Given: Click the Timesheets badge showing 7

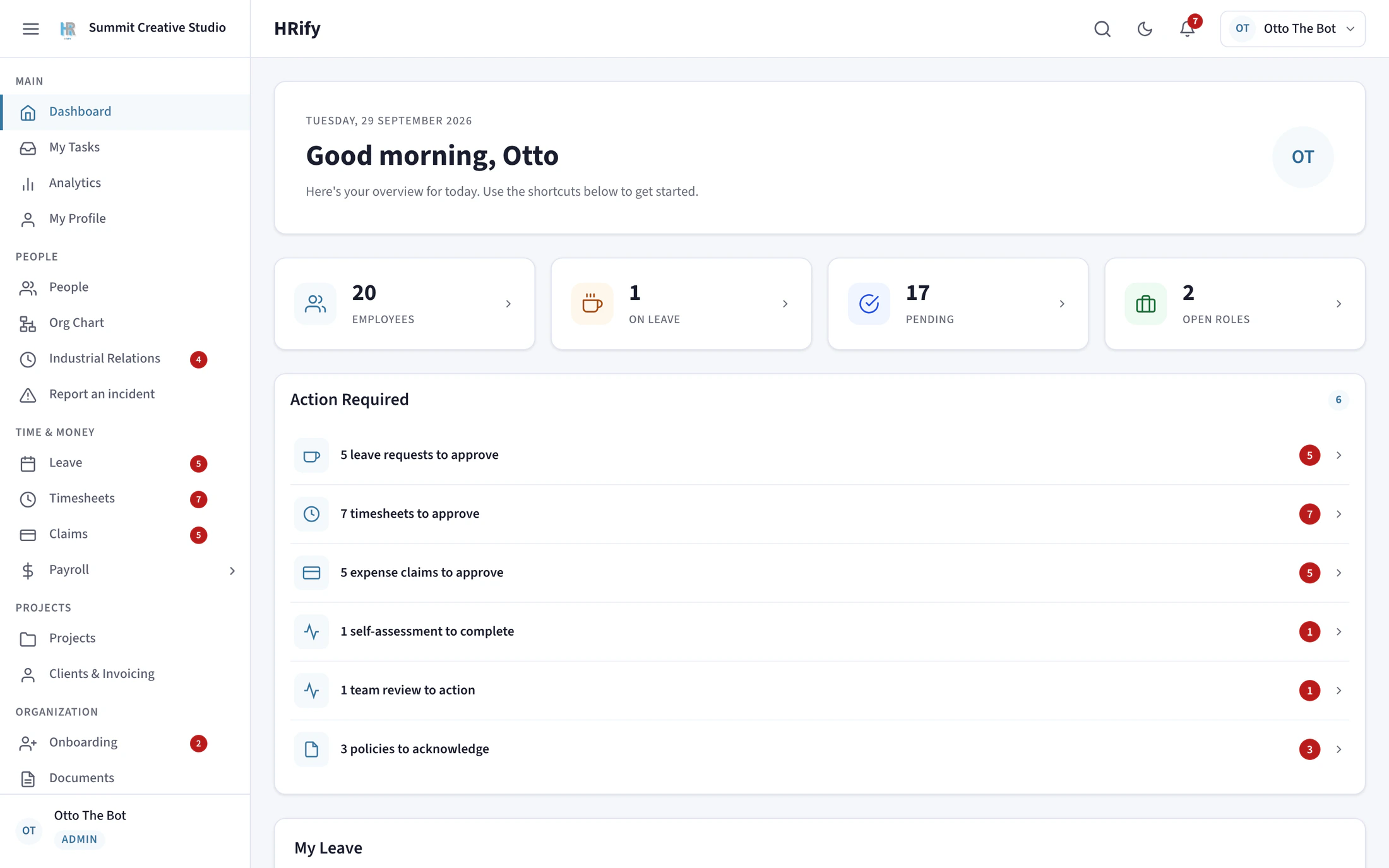Looking at the screenshot, I should click(198, 499).
